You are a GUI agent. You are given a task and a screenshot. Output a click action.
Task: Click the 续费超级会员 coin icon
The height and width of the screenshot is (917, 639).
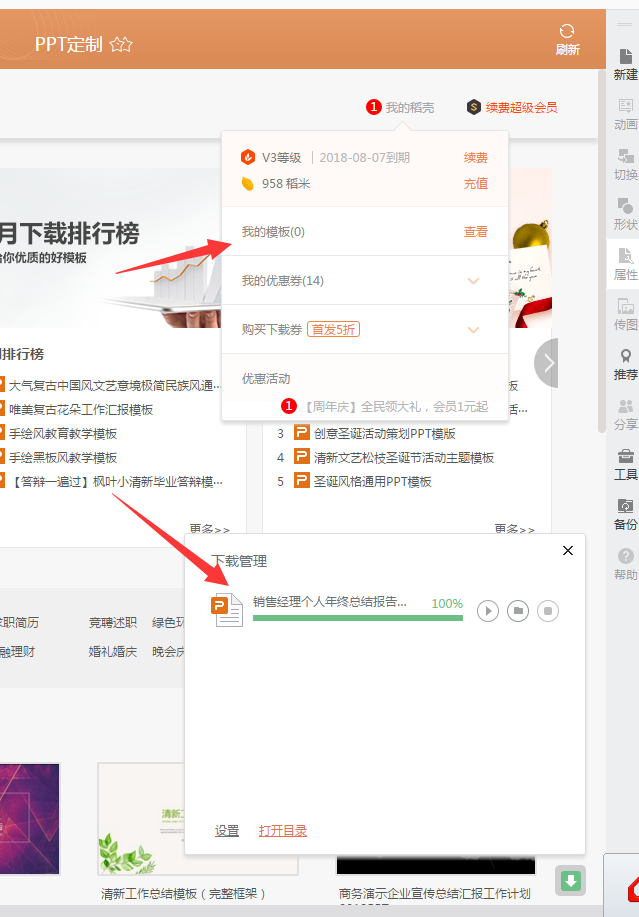coord(474,108)
